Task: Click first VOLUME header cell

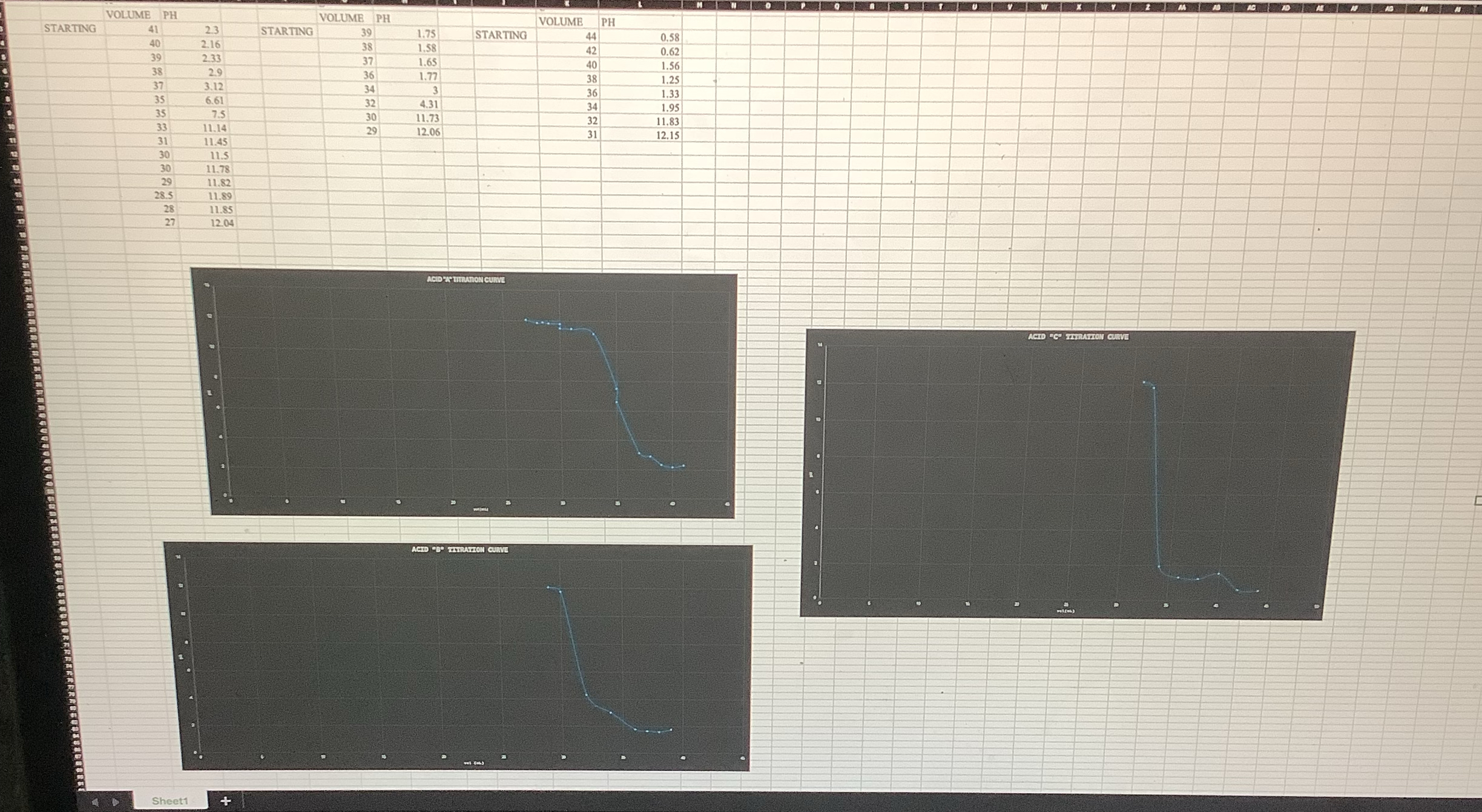Action: click(128, 15)
